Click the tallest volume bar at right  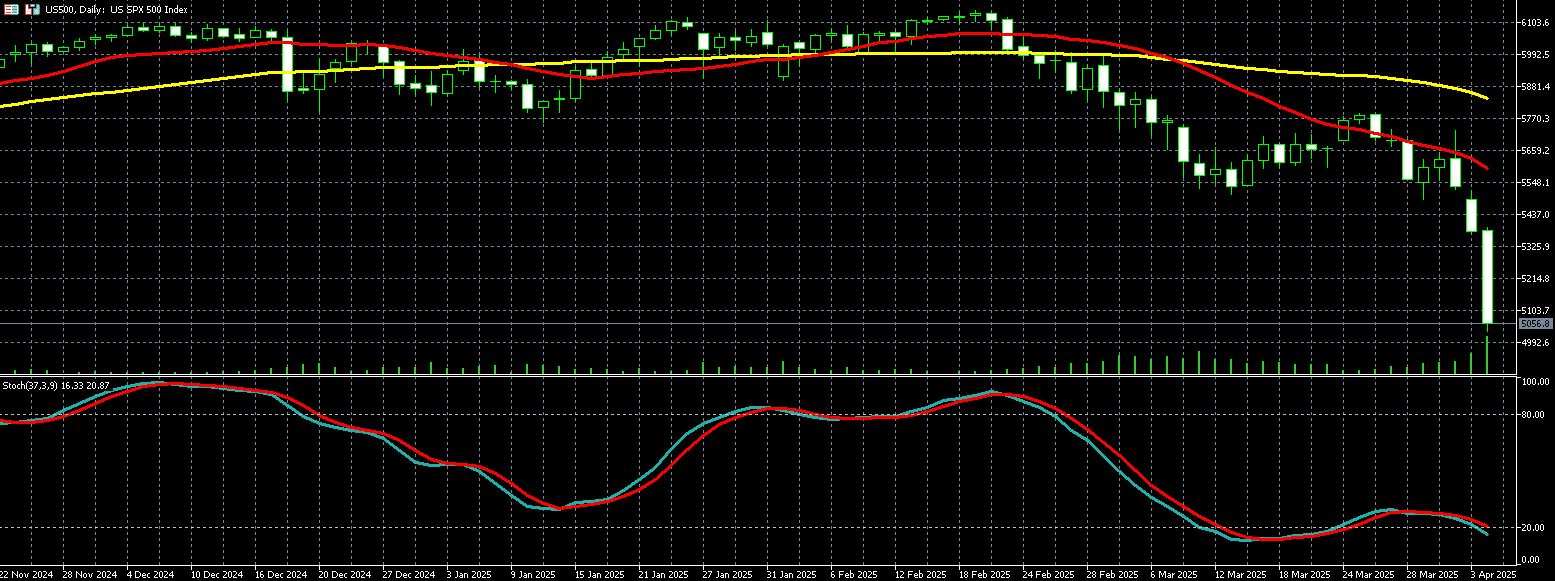1487,356
